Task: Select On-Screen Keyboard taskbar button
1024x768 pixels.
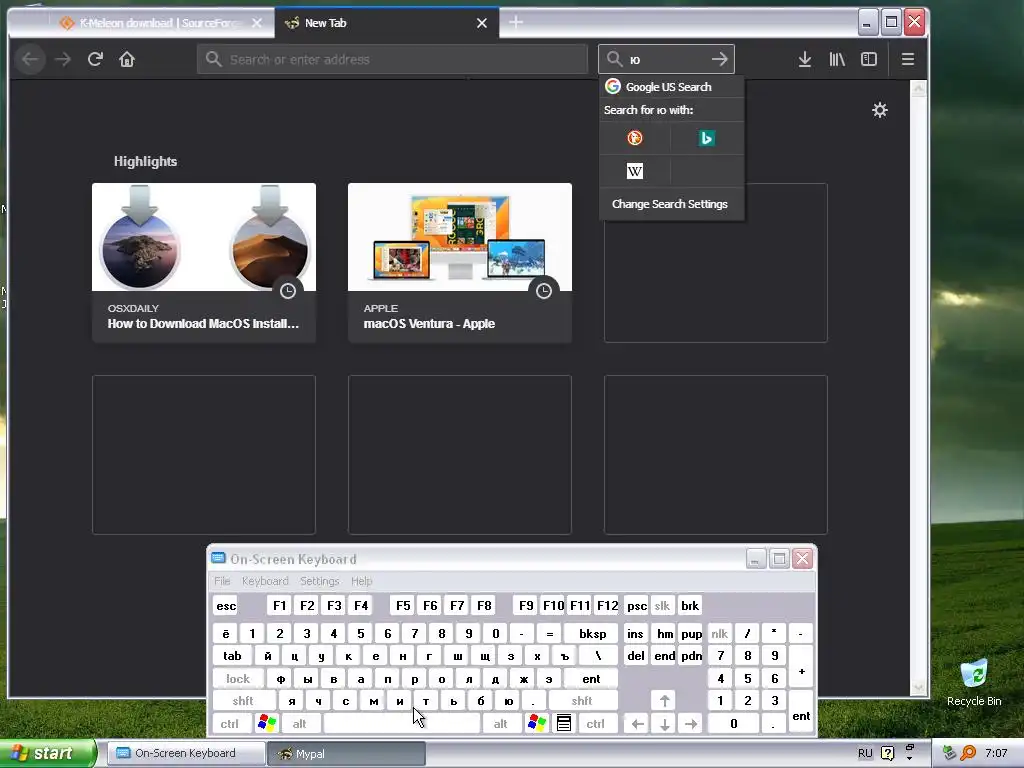Action: click(186, 753)
